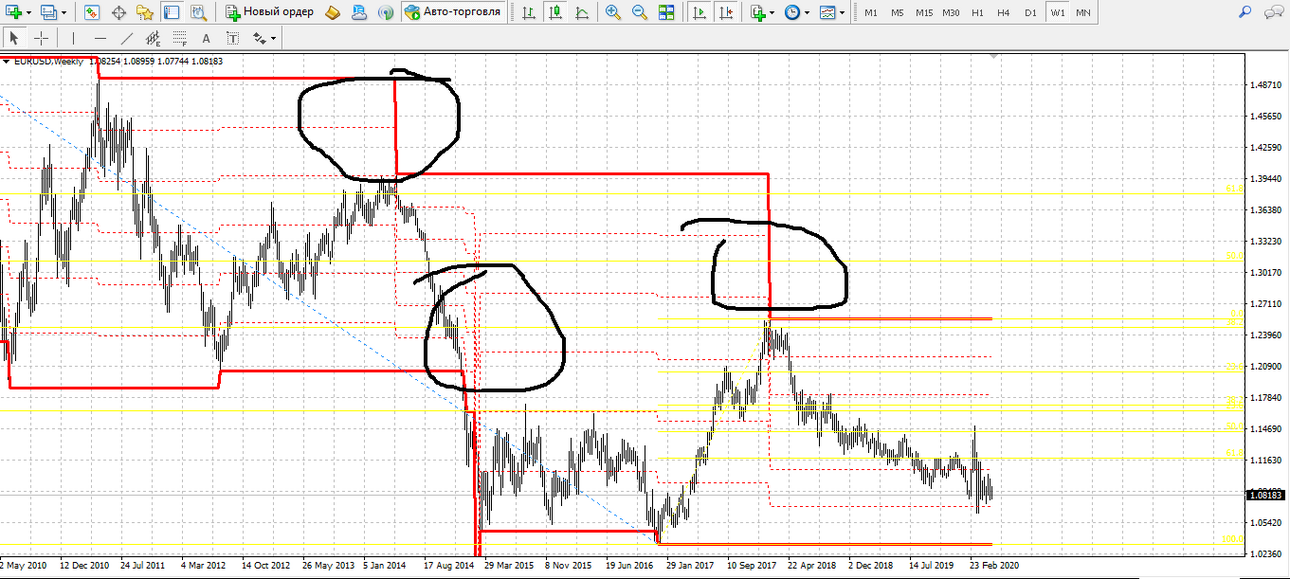Select the M30 timeframe
Image resolution: width=1290 pixels, height=579 pixels.
click(x=951, y=12)
